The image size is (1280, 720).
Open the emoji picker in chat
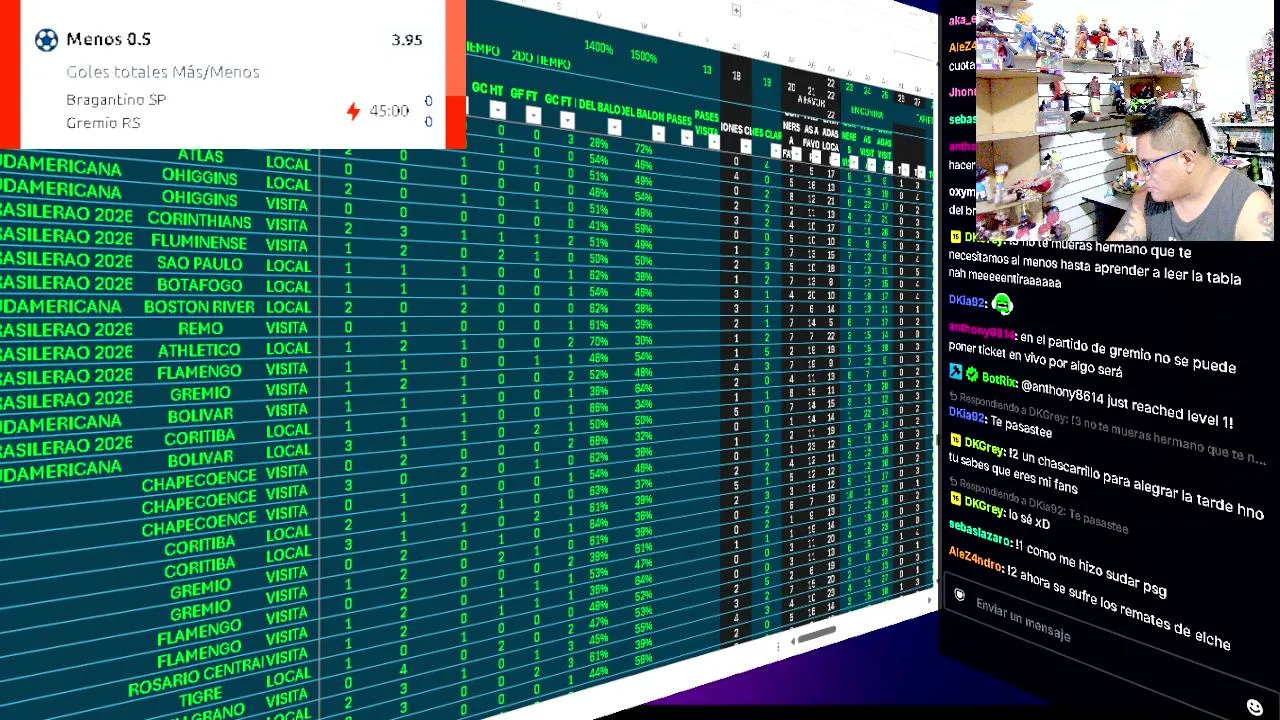1255,707
